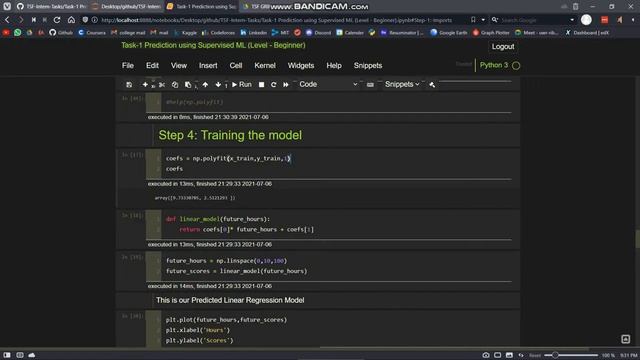This screenshot has width=640, height=360.
Task: Open the Snippets menu in menu bar
Action: point(368,66)
